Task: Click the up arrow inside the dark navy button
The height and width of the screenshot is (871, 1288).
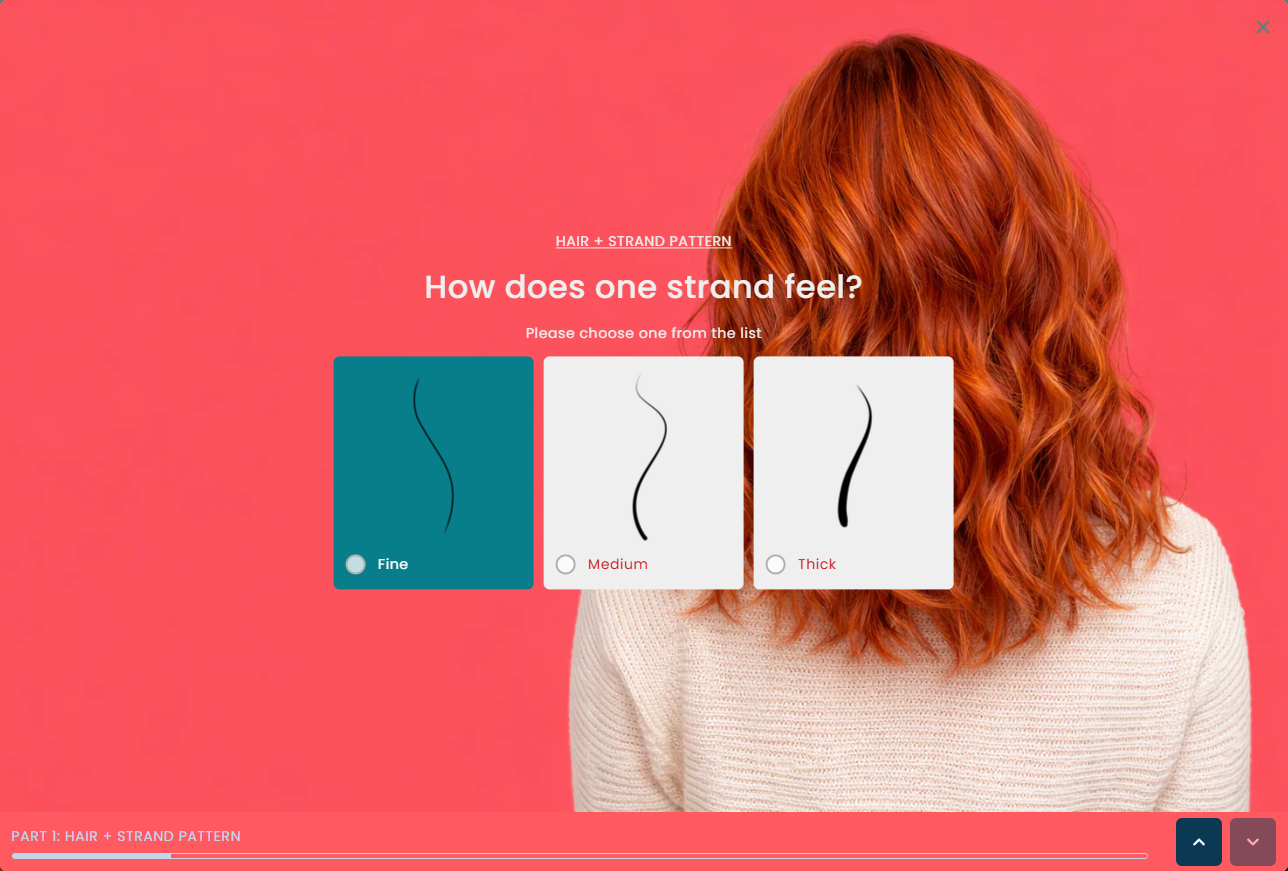Action: tap(1198, 842)
